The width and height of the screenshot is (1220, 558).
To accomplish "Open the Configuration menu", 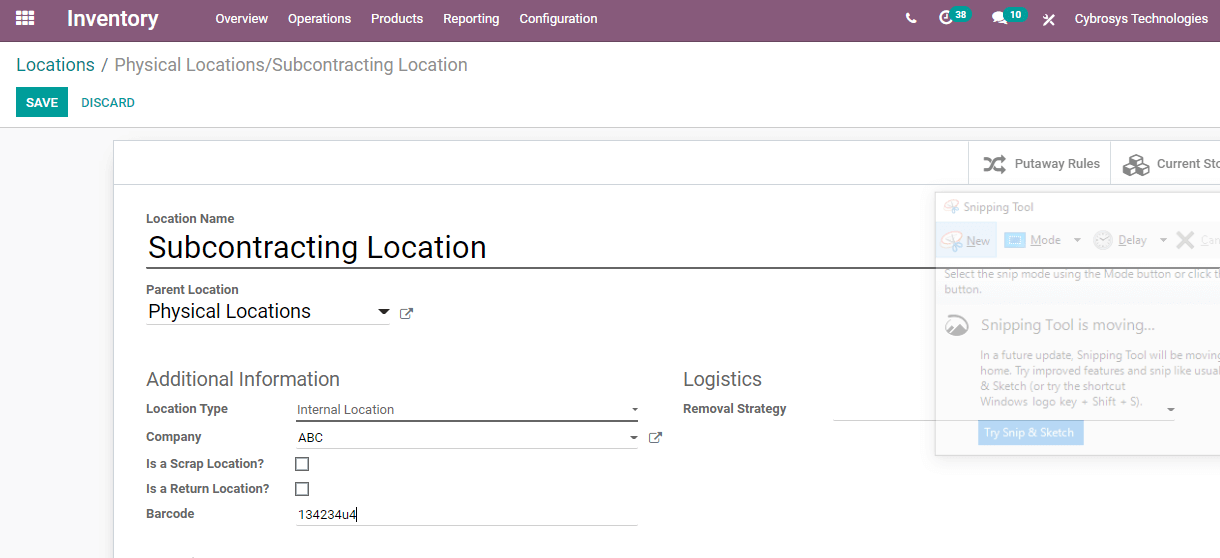I will 558,19.
